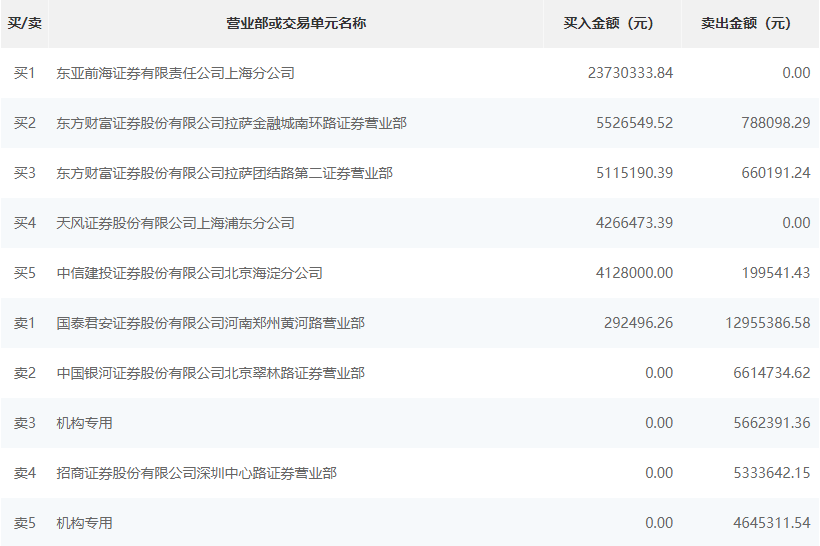The image size is (820, 546).
Task: Click the buy amount 4266473.39
Action: click(634, 223)
